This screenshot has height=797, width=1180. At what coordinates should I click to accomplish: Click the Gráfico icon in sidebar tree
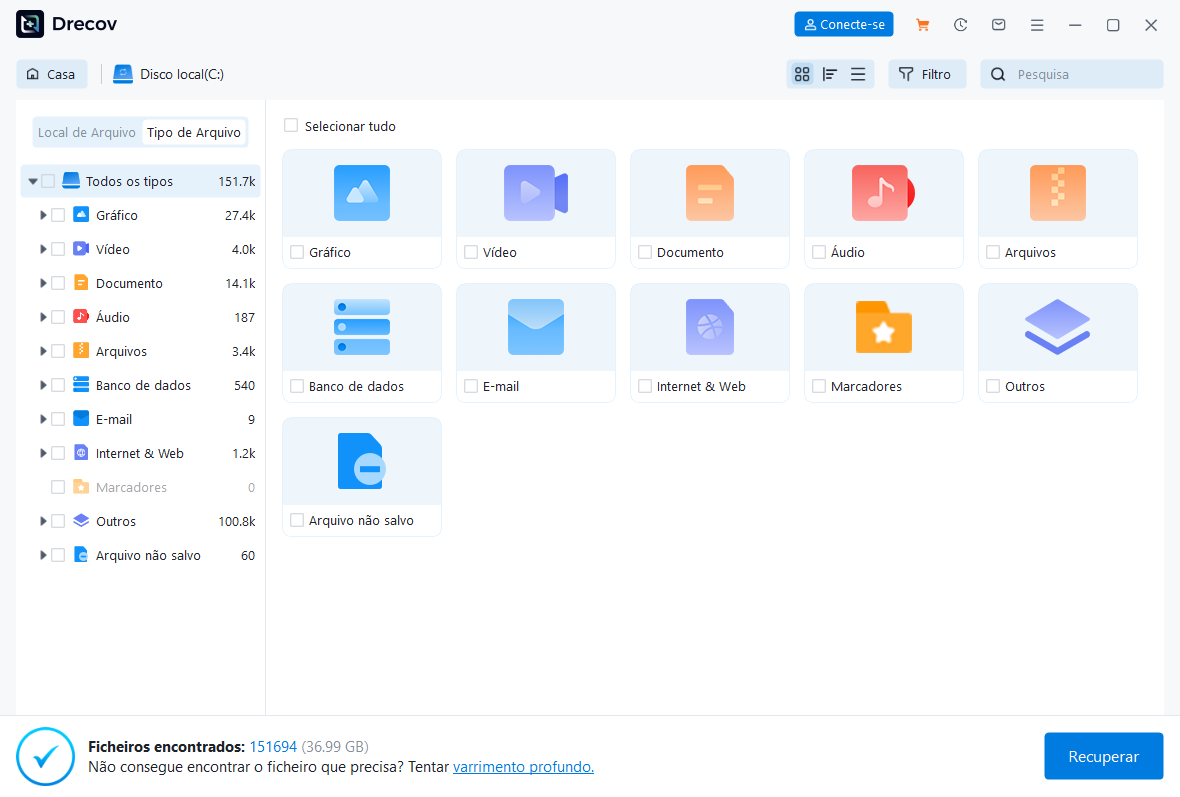[81, 214]
